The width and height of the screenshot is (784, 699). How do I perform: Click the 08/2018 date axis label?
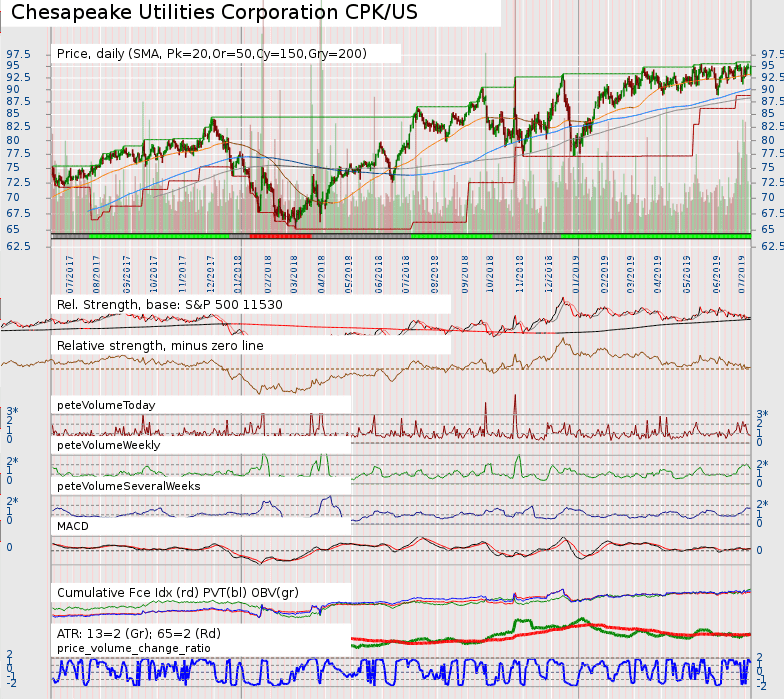coord(434,274)
